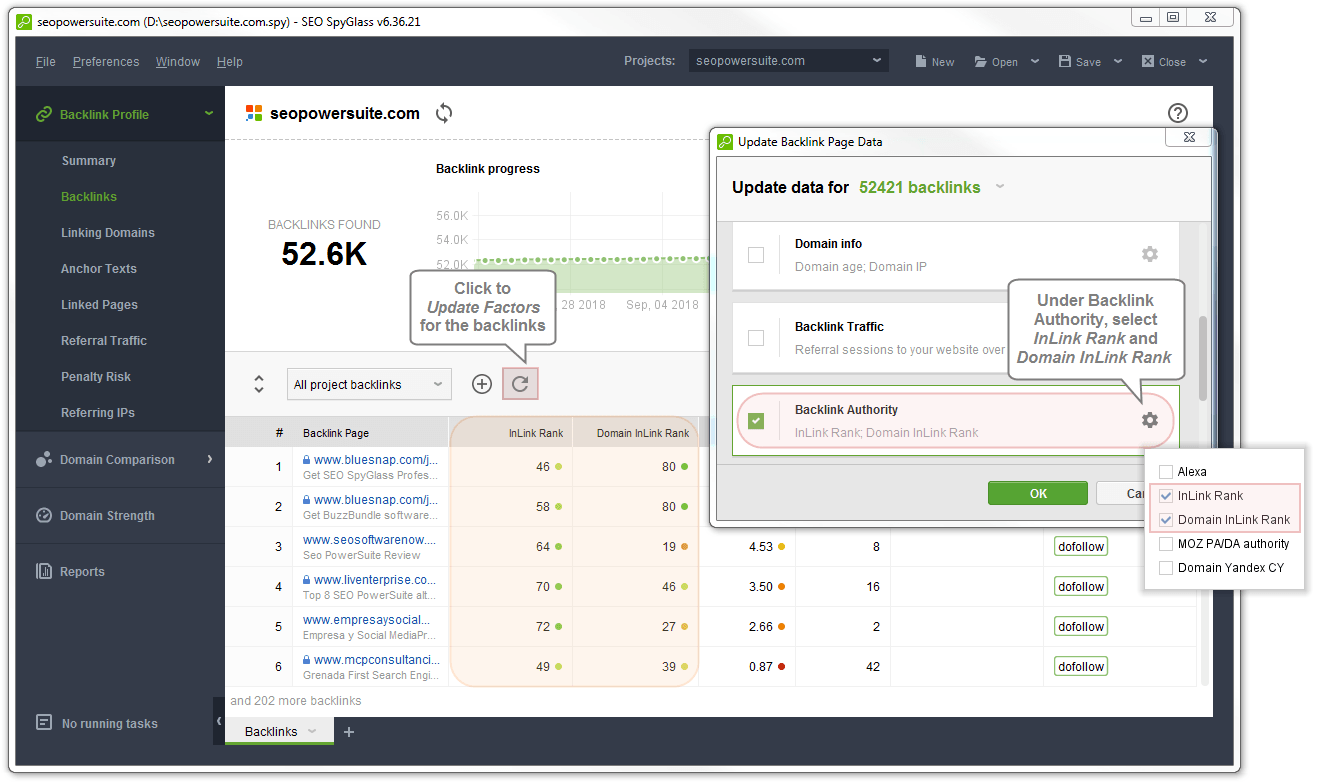This screenshot has width=1321, height=783.
Task: Go to Penalty Risk in sidebar
Action: point(96,377)
